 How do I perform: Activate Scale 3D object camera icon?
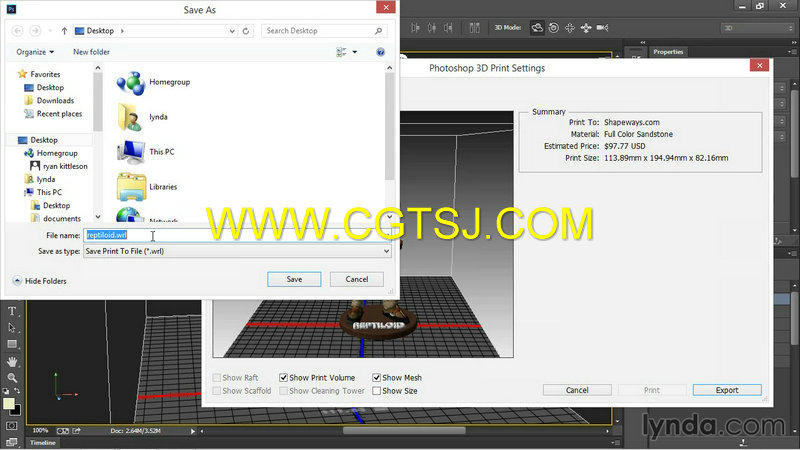(x=602, y=28)
